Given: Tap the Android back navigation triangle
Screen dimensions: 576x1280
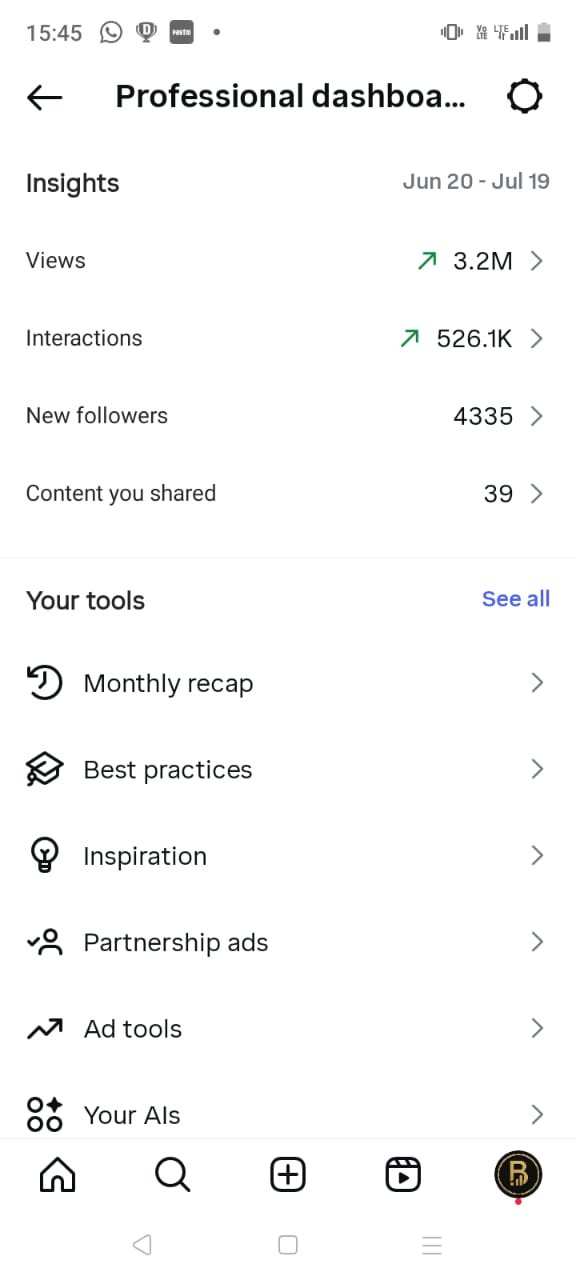Looking at the screenshot, I should [142, 1245].
